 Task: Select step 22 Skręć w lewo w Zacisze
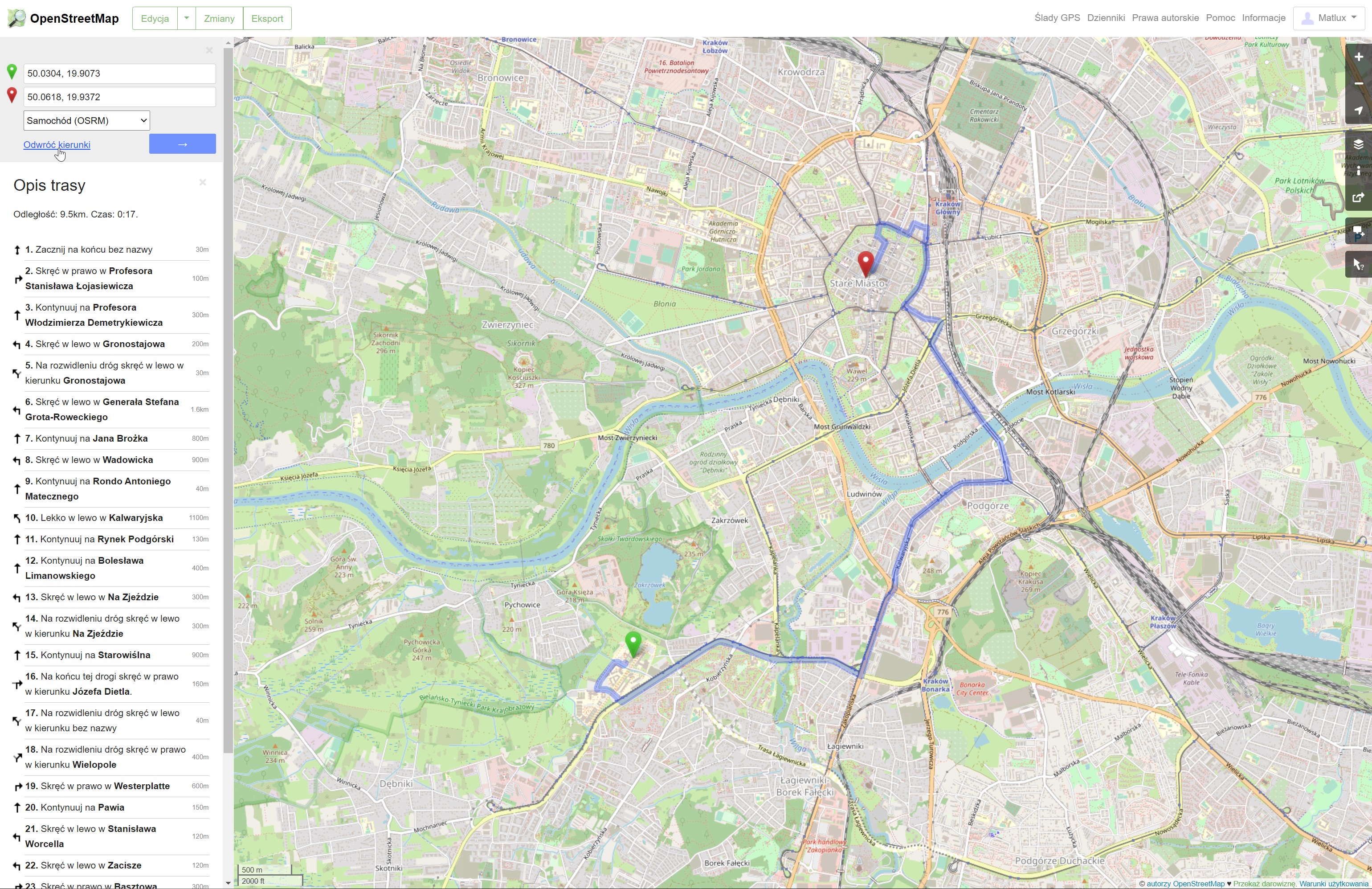click(x=110, y=865)
